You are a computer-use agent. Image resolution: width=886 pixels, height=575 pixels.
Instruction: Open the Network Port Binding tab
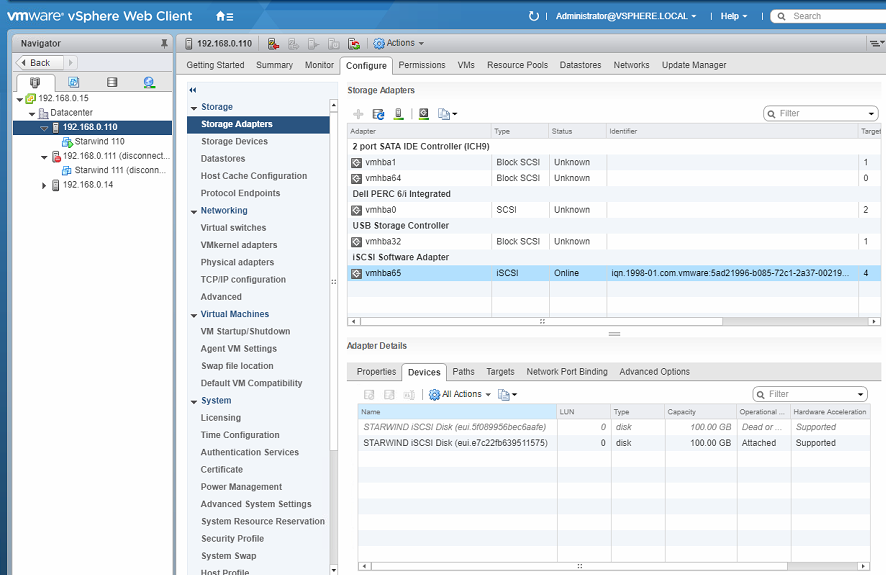567,372
